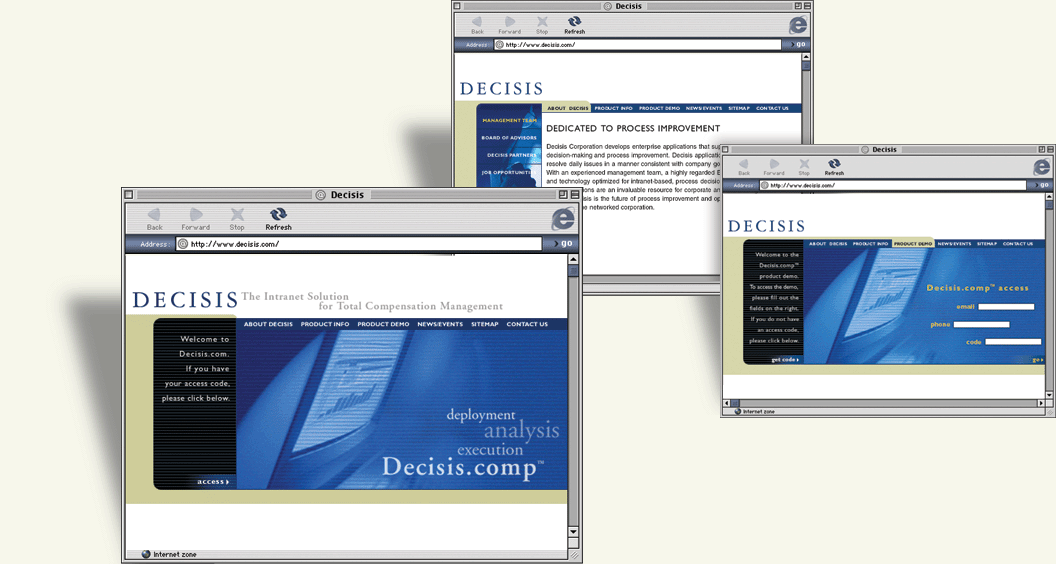
Task: Click Back arrow in the front-left browser window
Action: point(154,214)
